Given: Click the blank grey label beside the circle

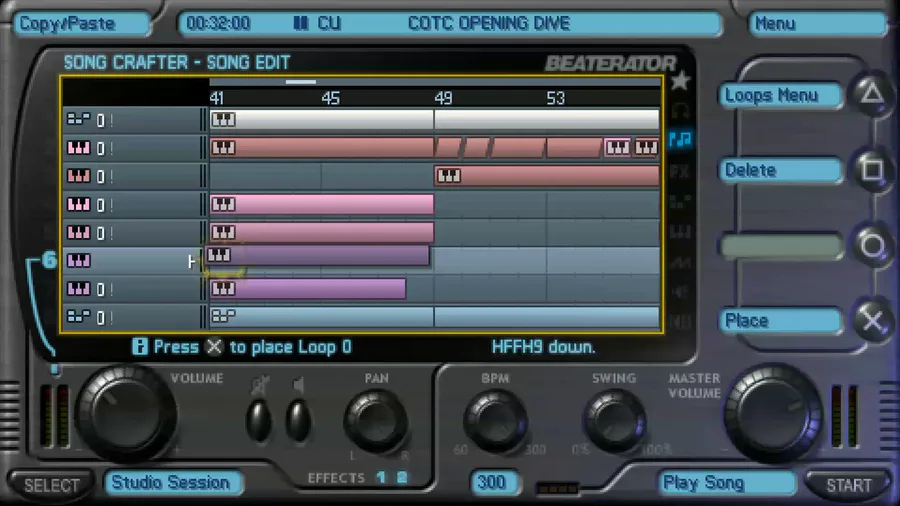Looking at the screenshot, I should coord(782,247).
